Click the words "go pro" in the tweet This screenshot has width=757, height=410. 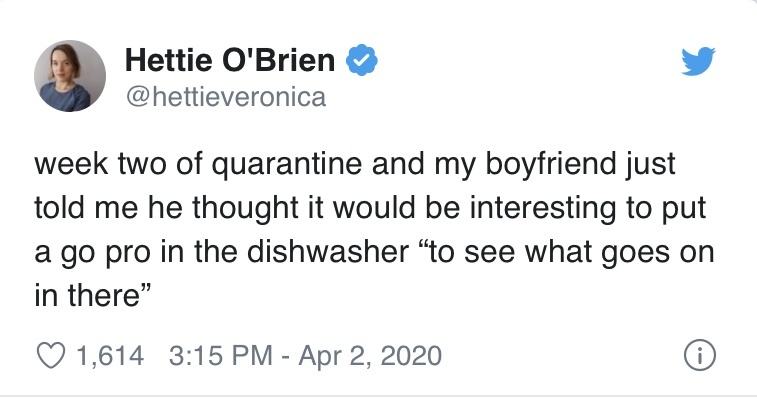97,250
